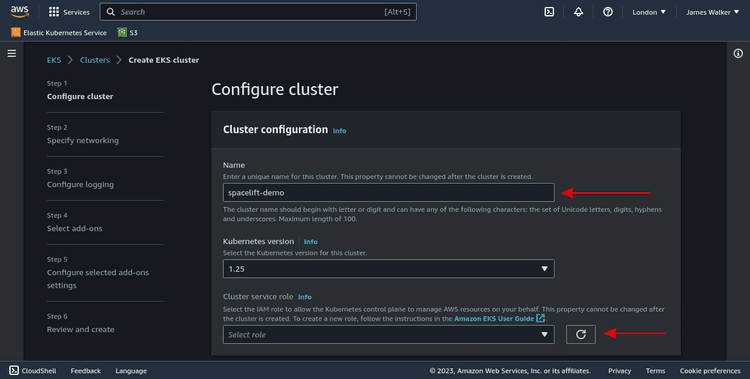This screenshot has height=379, width=750.
Task: Expand the Kubernetes version 1.25 dropdown
Action: pyautogui.click(x=388, y=268)
